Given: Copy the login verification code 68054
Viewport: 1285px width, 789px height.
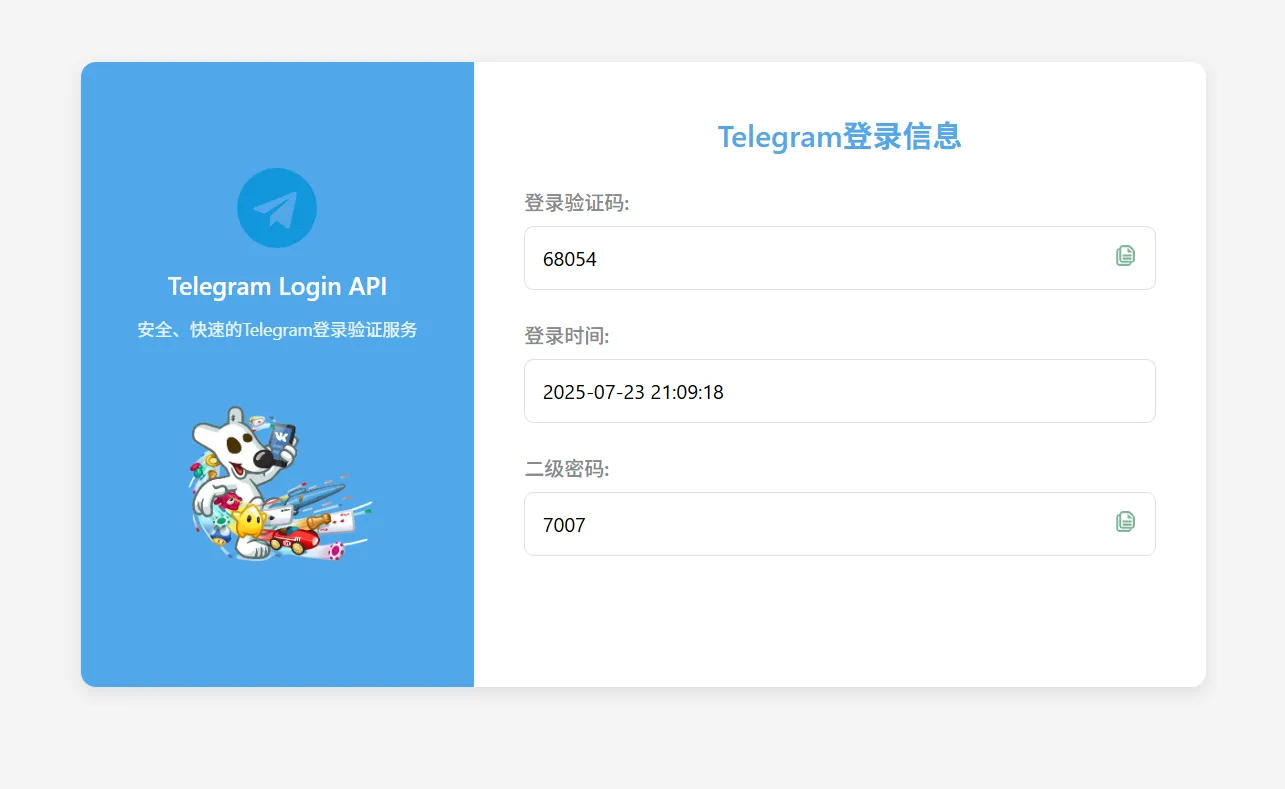Looking at the screenshot, I should pyautogui.click(x=1125, y=256).
